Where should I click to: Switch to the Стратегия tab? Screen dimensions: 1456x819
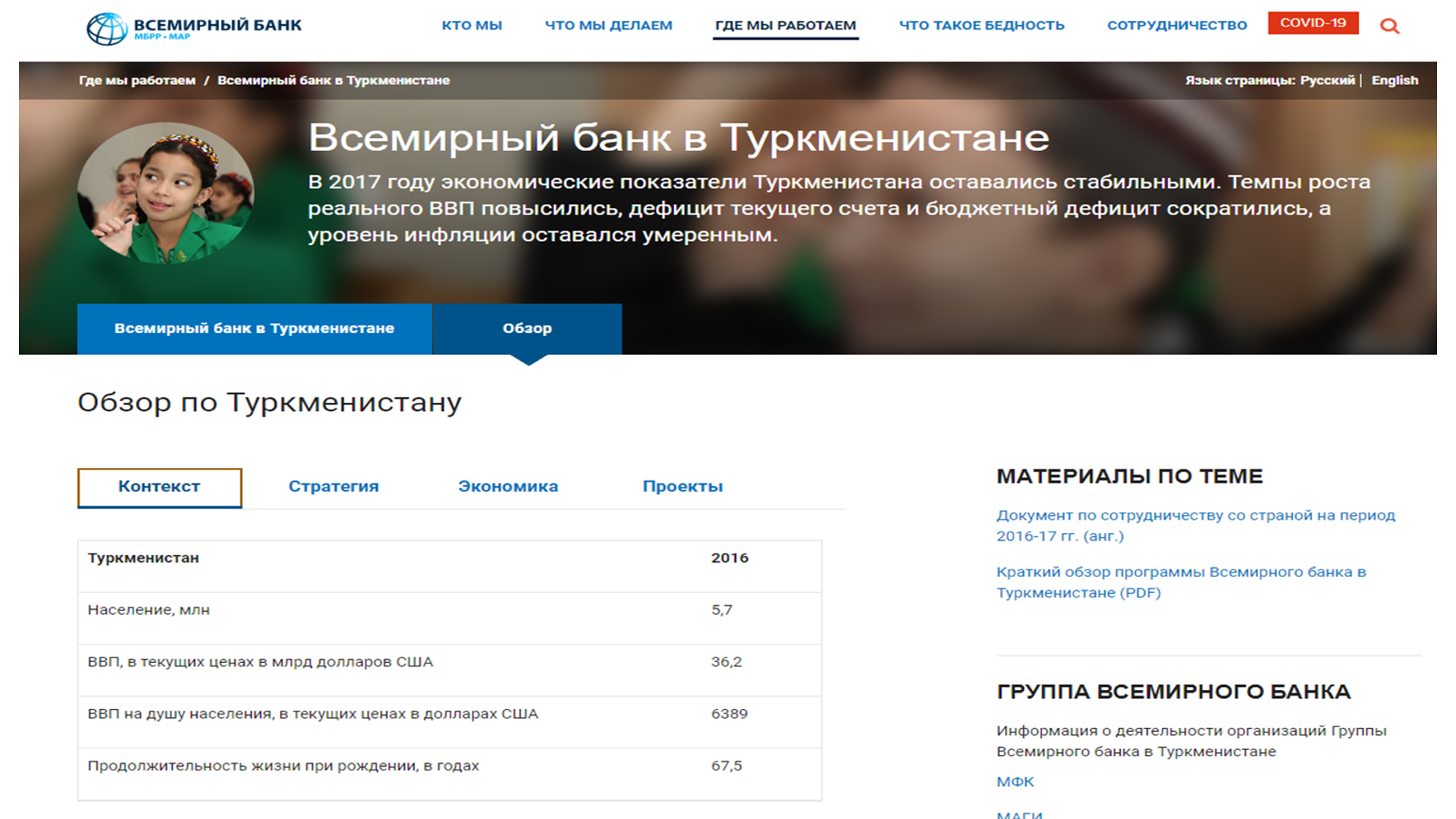point(333,487)
